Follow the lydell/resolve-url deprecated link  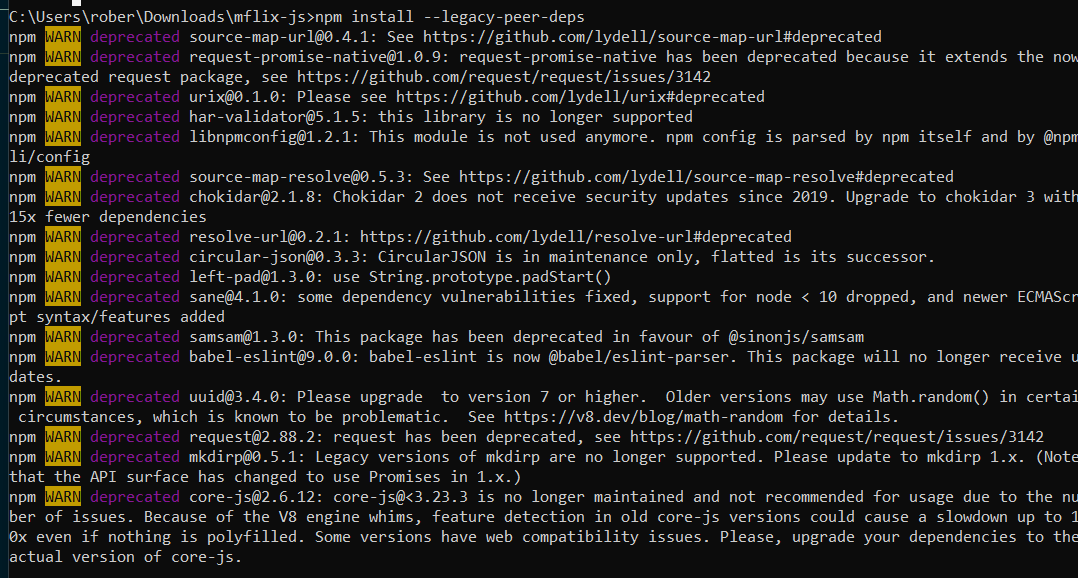(575, 237)
